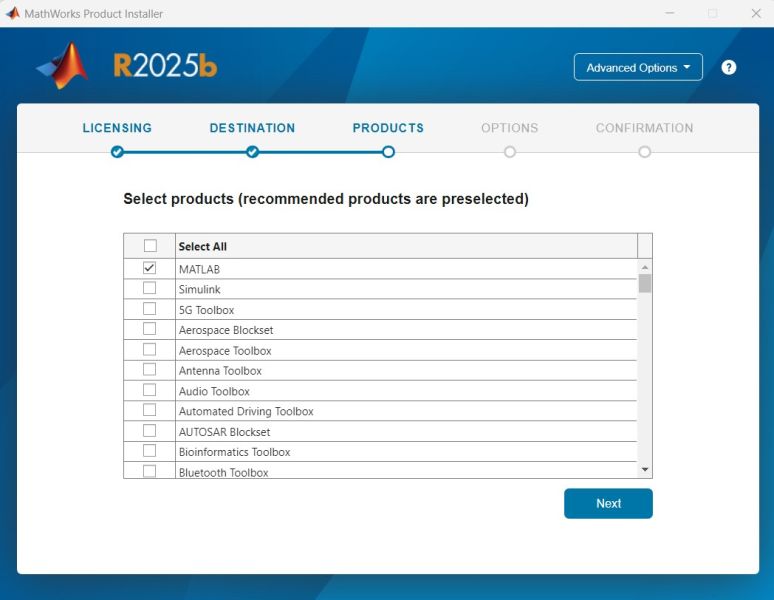This screenshot has width=774, height=600.
Task: Click the help question mark icon
Action: 729,67
